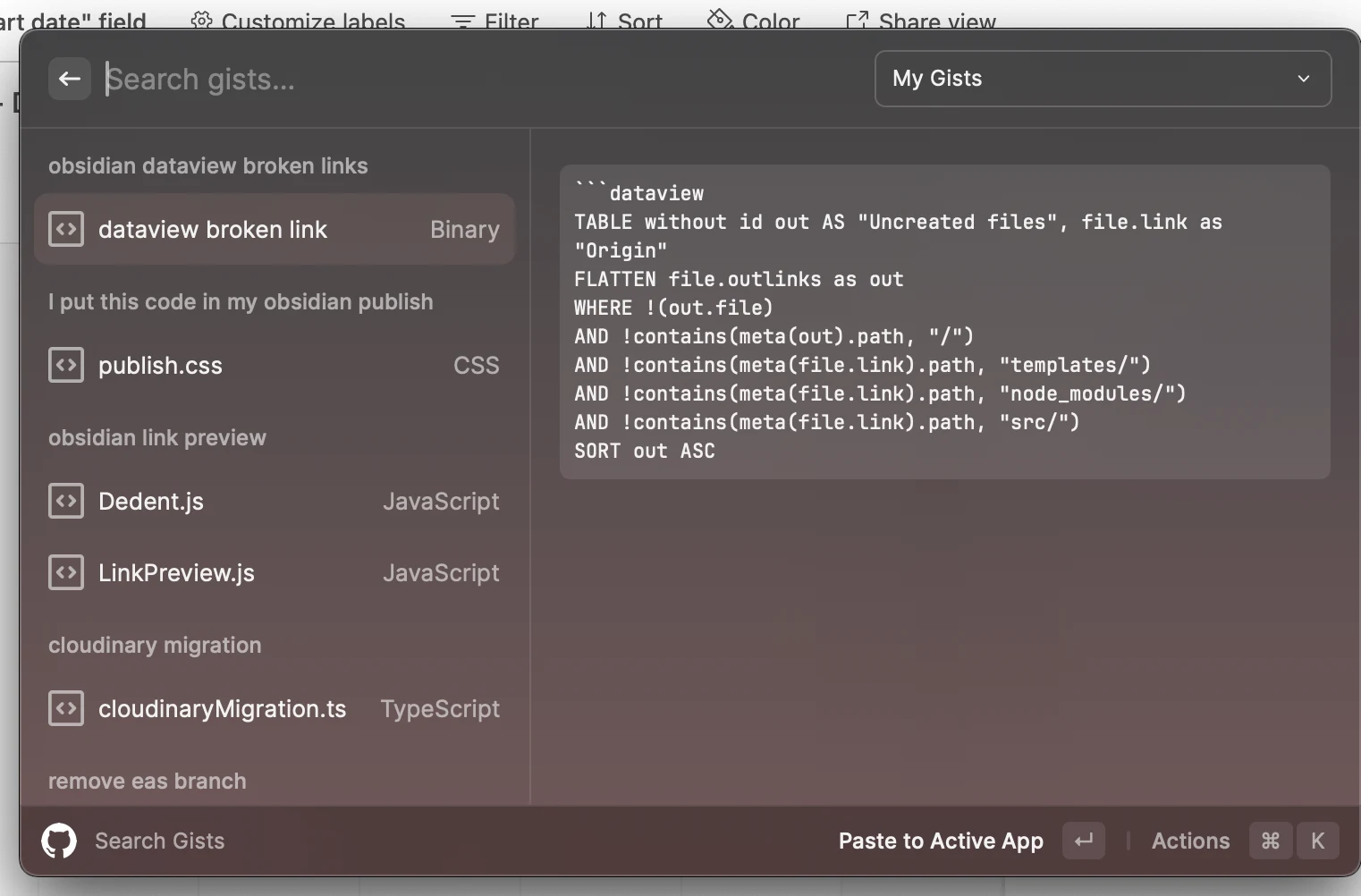1361x896 pixels.
Task: Click the WHERE !(out.file) line
Action: [x=673, y=308]
